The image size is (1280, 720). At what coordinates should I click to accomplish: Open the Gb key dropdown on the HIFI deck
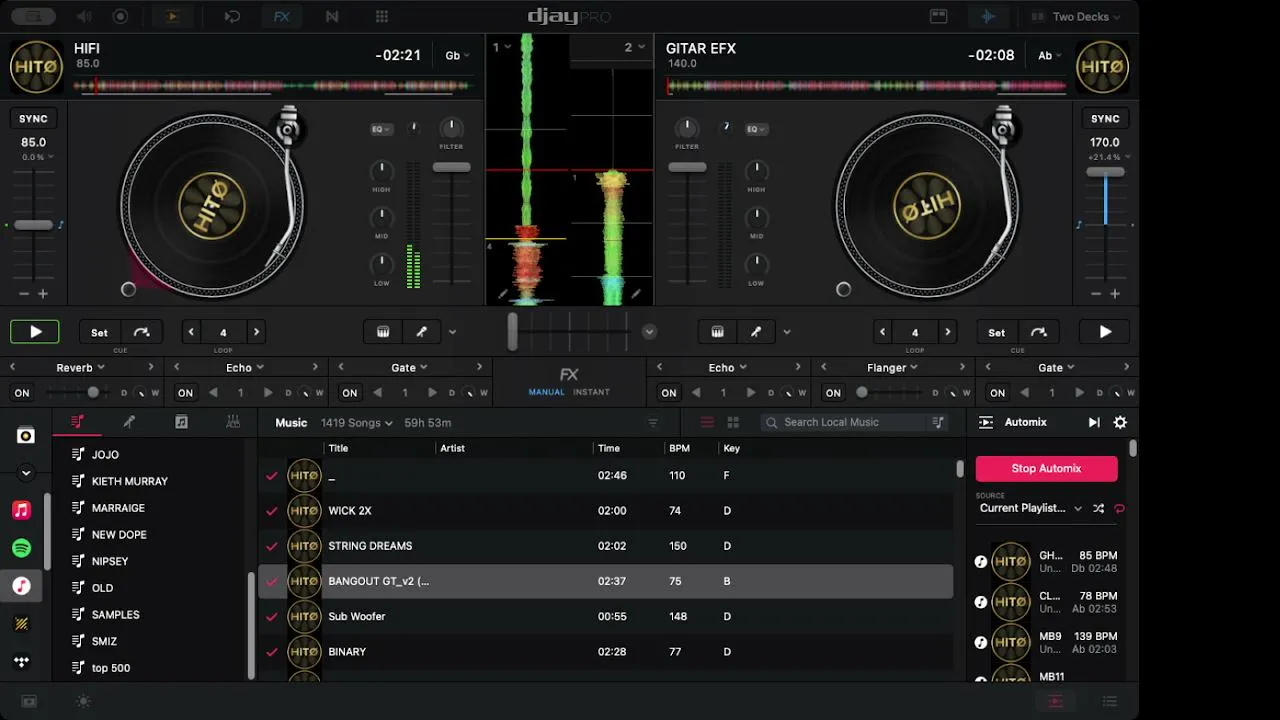(457, 56)
